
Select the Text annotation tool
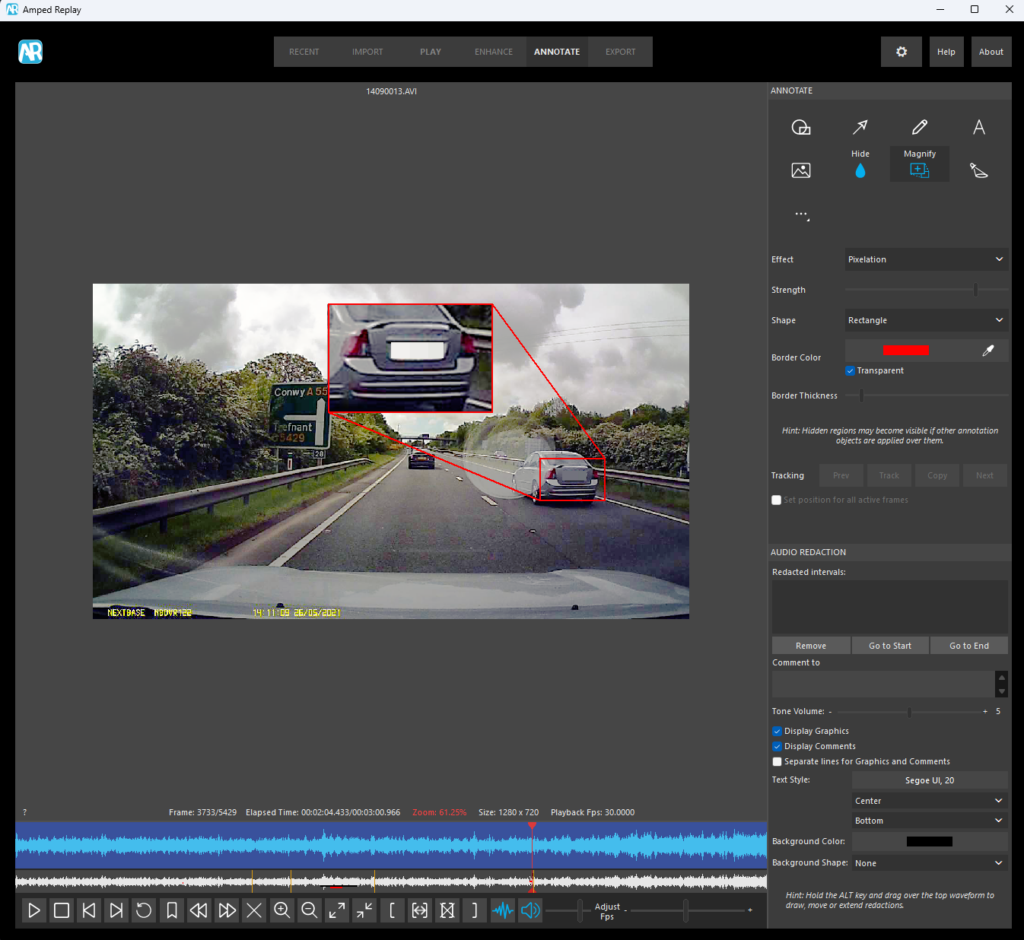coord(979,127)
